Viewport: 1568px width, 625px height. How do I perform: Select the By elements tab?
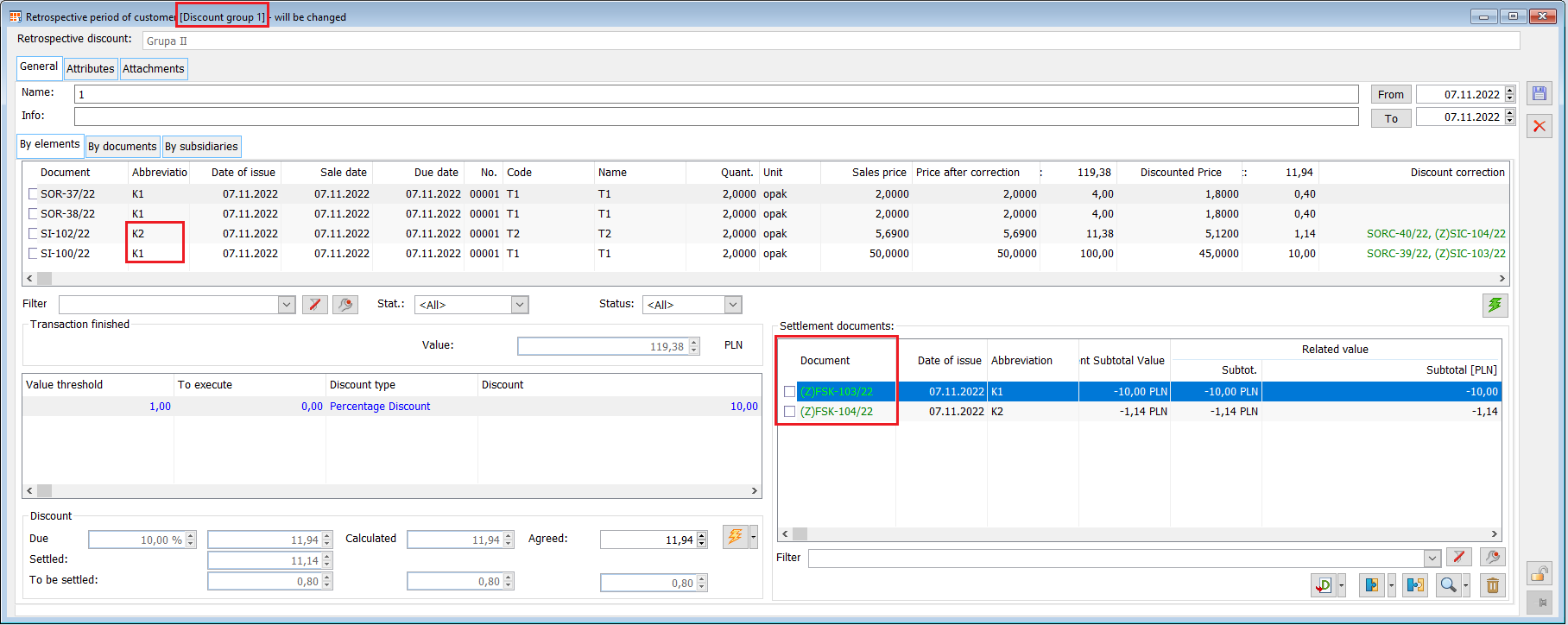coord(50,145)
